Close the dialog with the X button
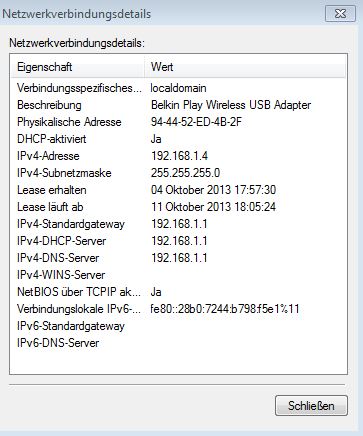The height and width of the screenshot is (436, 363). (340, 14)
